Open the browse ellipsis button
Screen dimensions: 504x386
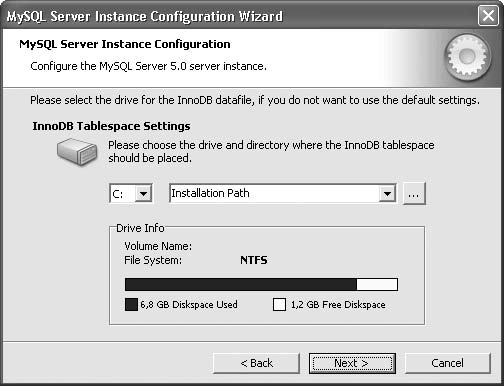[x=414, y=194]
